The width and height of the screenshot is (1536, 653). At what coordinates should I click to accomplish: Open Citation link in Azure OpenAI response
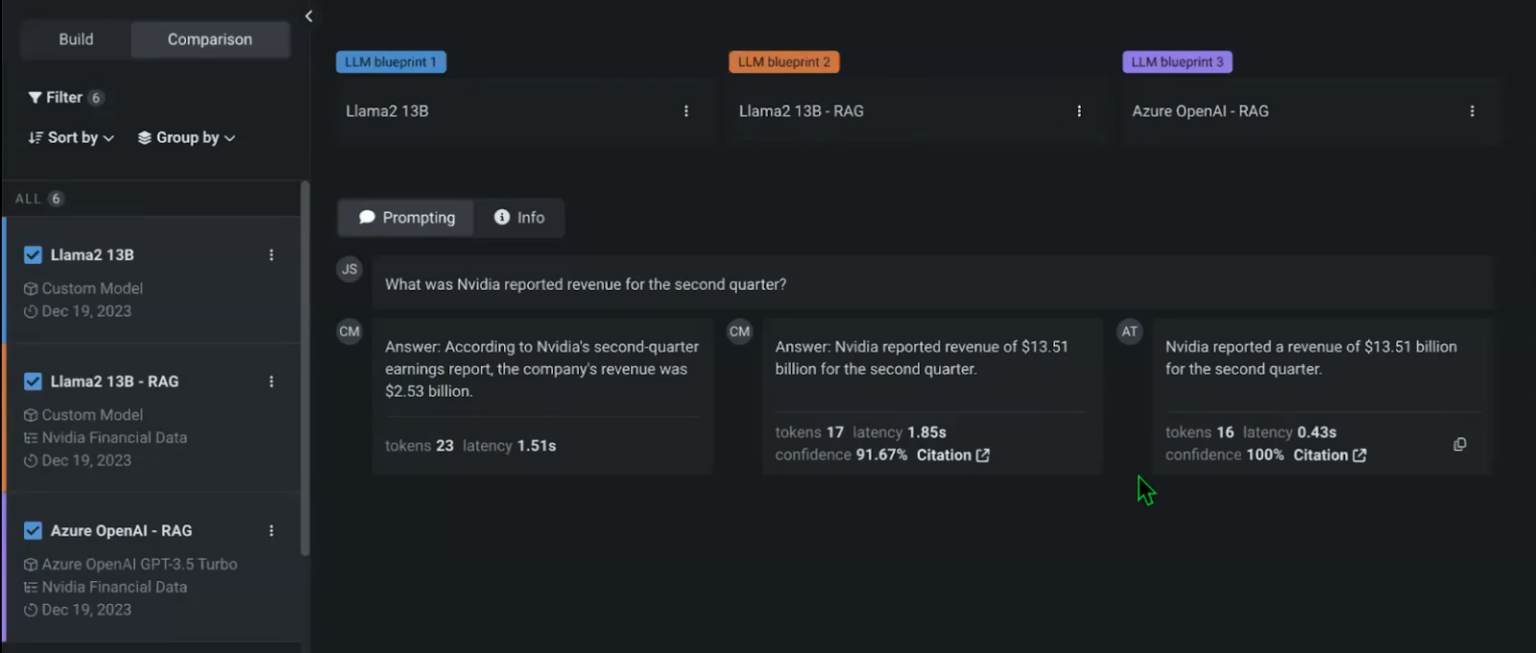pyautogui.click(x=1330, y=455)
